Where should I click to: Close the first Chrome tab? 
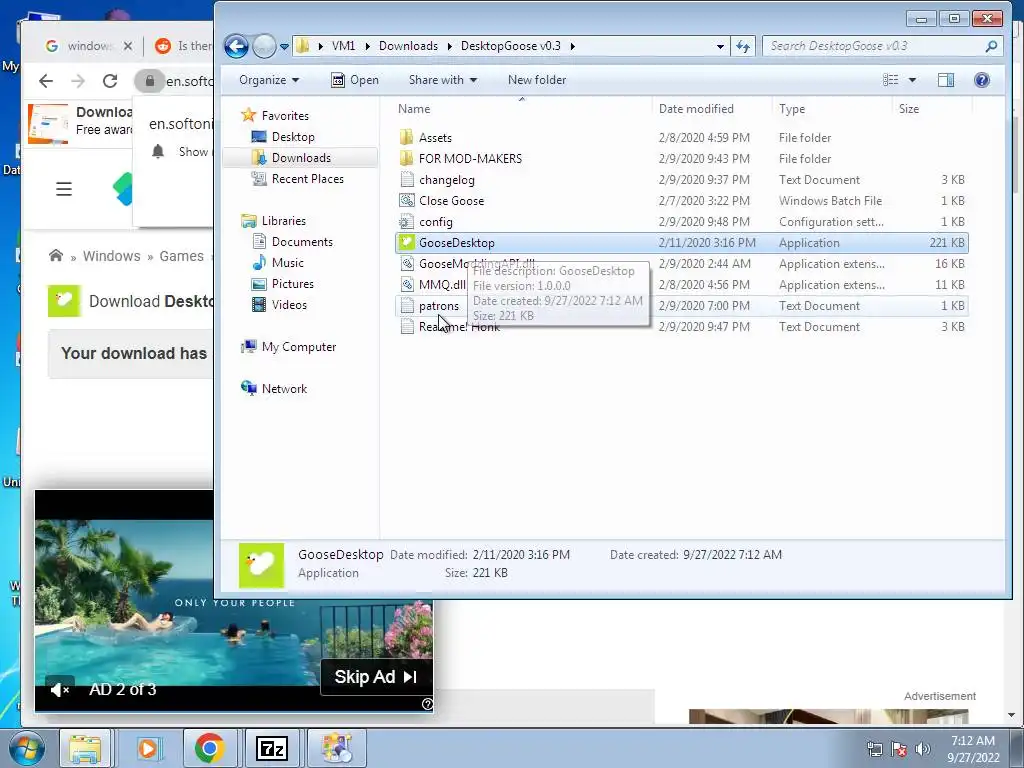tap(128, 46)
